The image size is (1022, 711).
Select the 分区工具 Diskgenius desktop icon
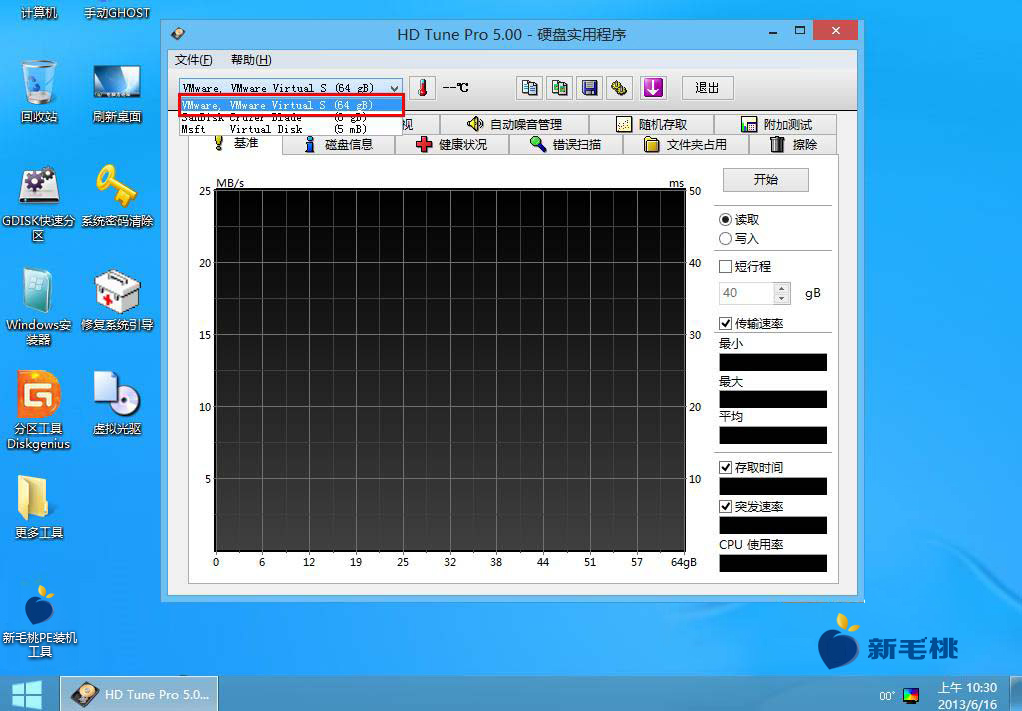coord(38,411)
